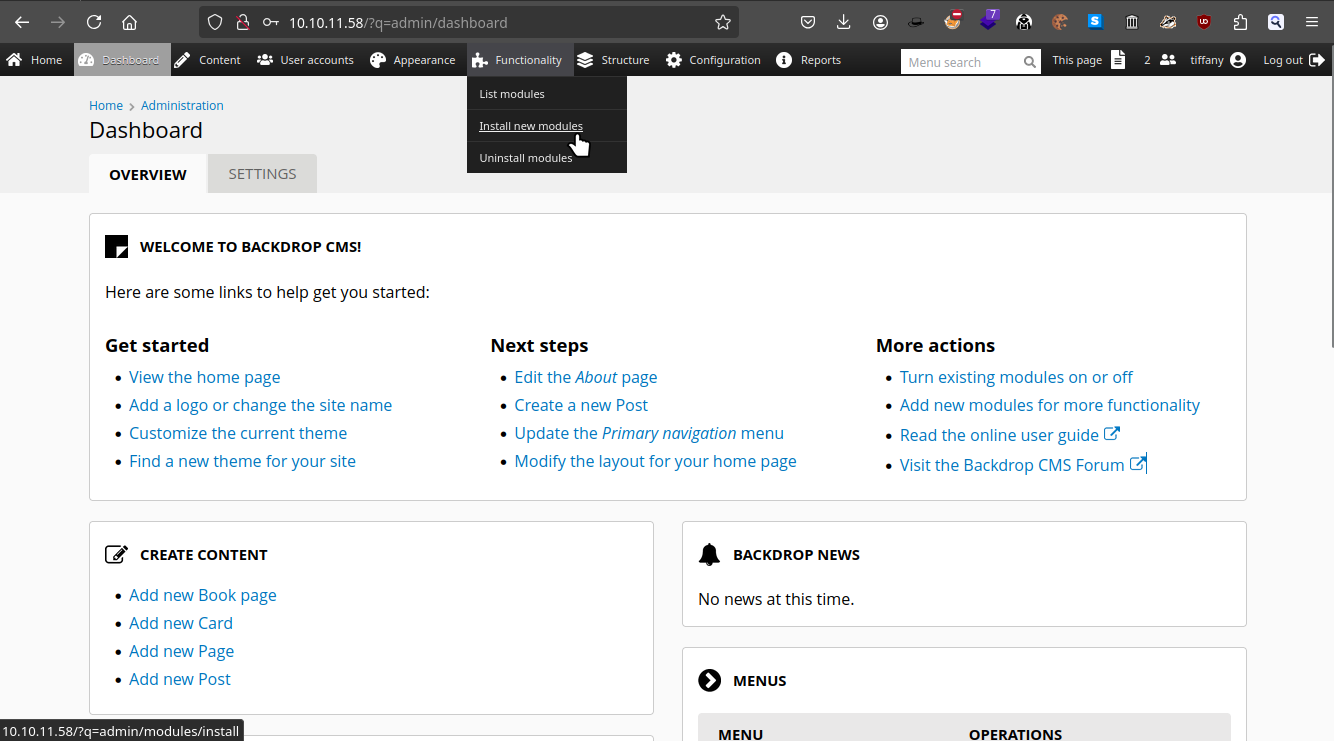Click the insecure padlock icon in address bar
This screenshot has width=1334, height=741.
pyautogui.click(x=241, y=22)
